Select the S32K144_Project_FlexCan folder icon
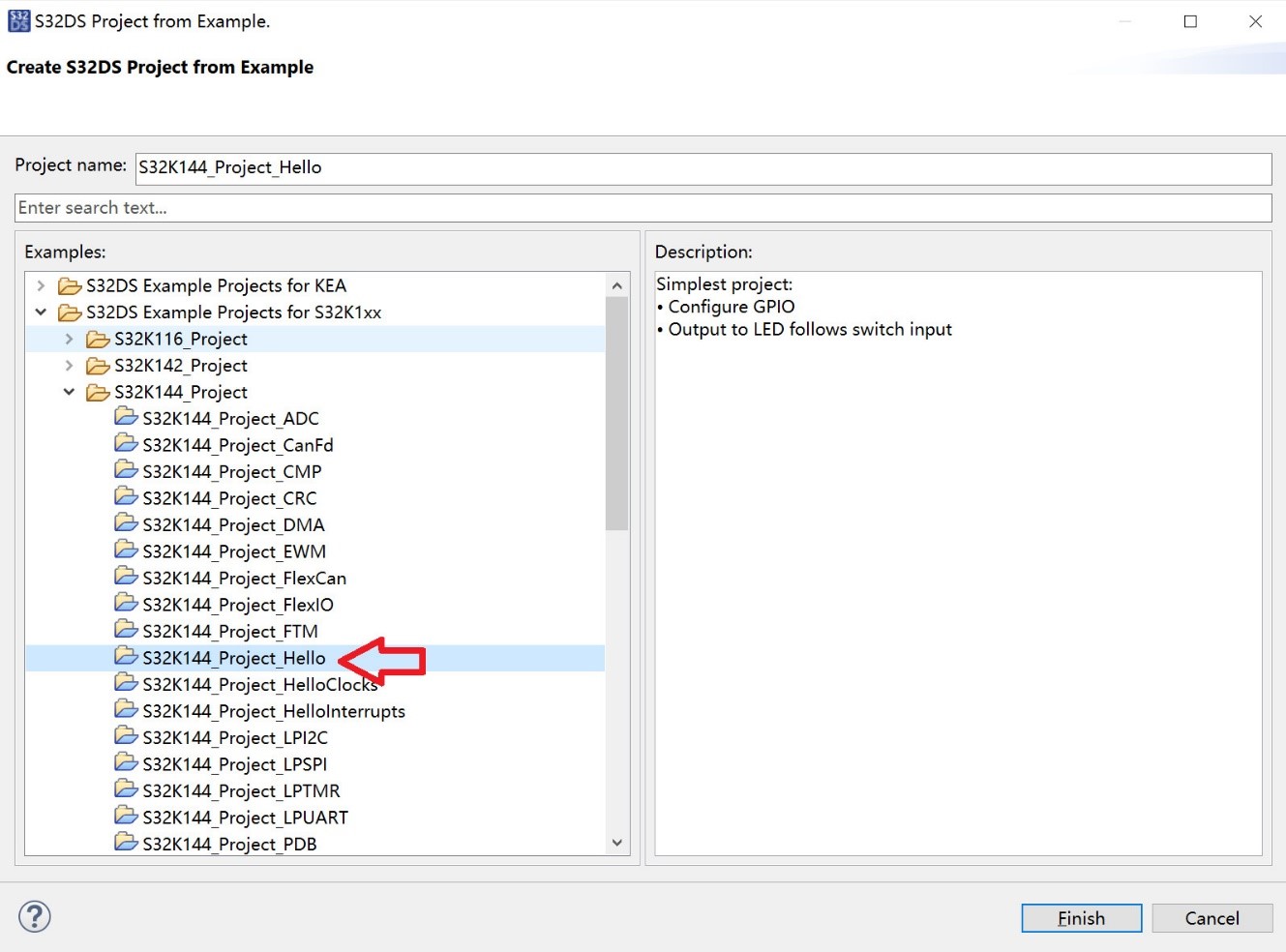1286x952 pixels. click(x=126, y=577)
